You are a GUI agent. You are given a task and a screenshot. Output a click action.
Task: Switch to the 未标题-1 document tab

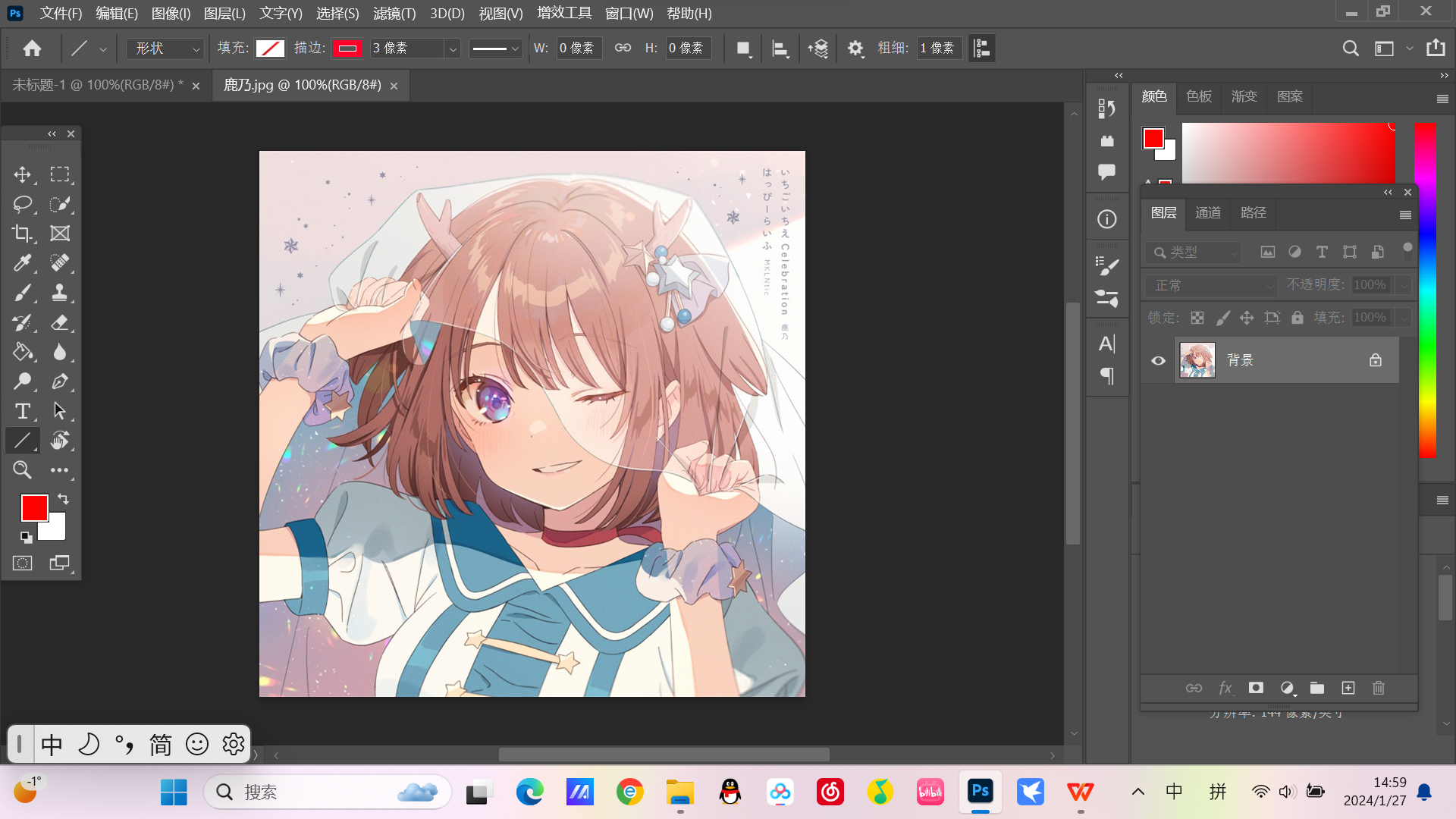pyautogui.click(x=97, y=85)
